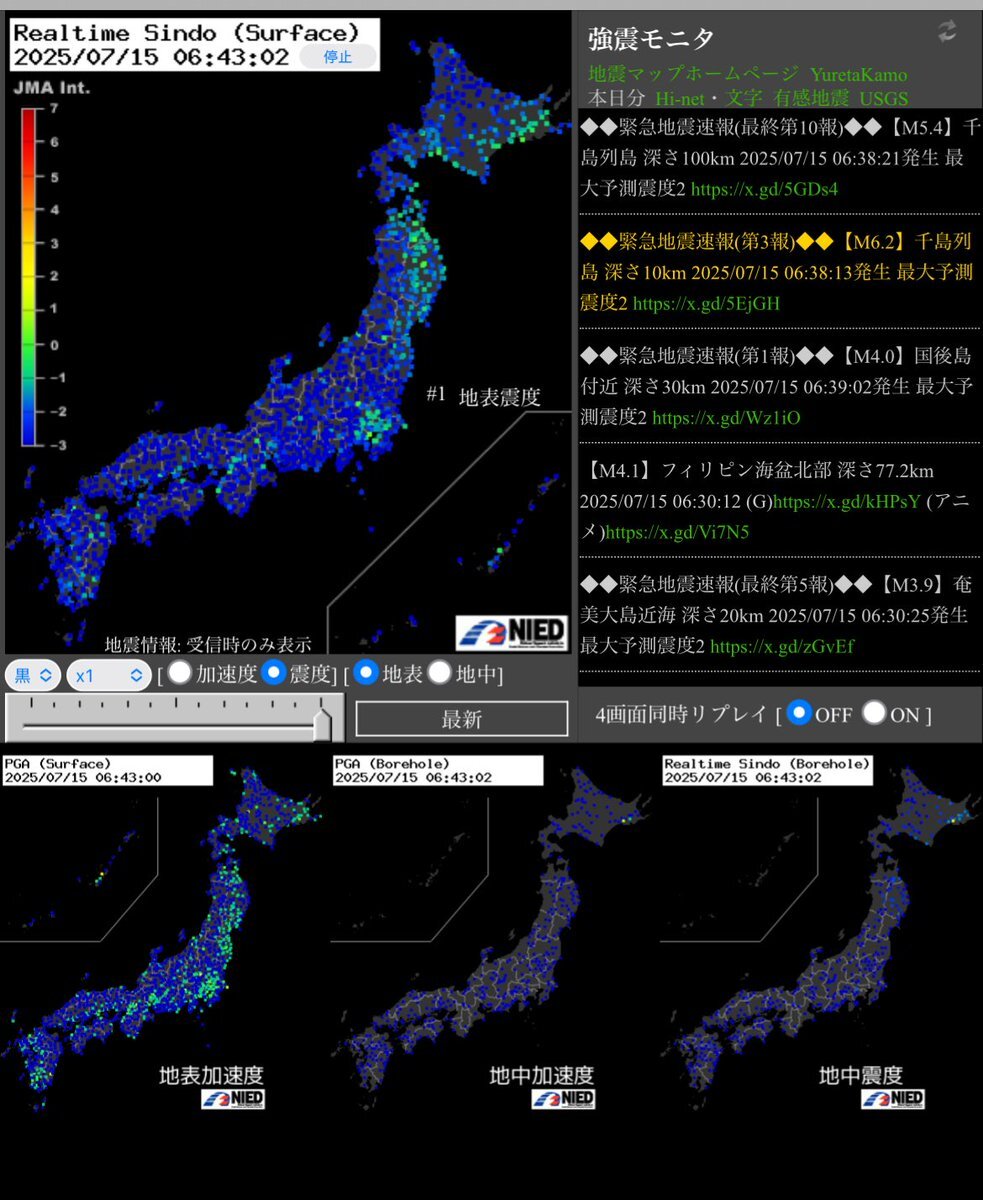Click the 地中加速度 caption
This screenshot has width=983, height=1200.
point(541,1075)
